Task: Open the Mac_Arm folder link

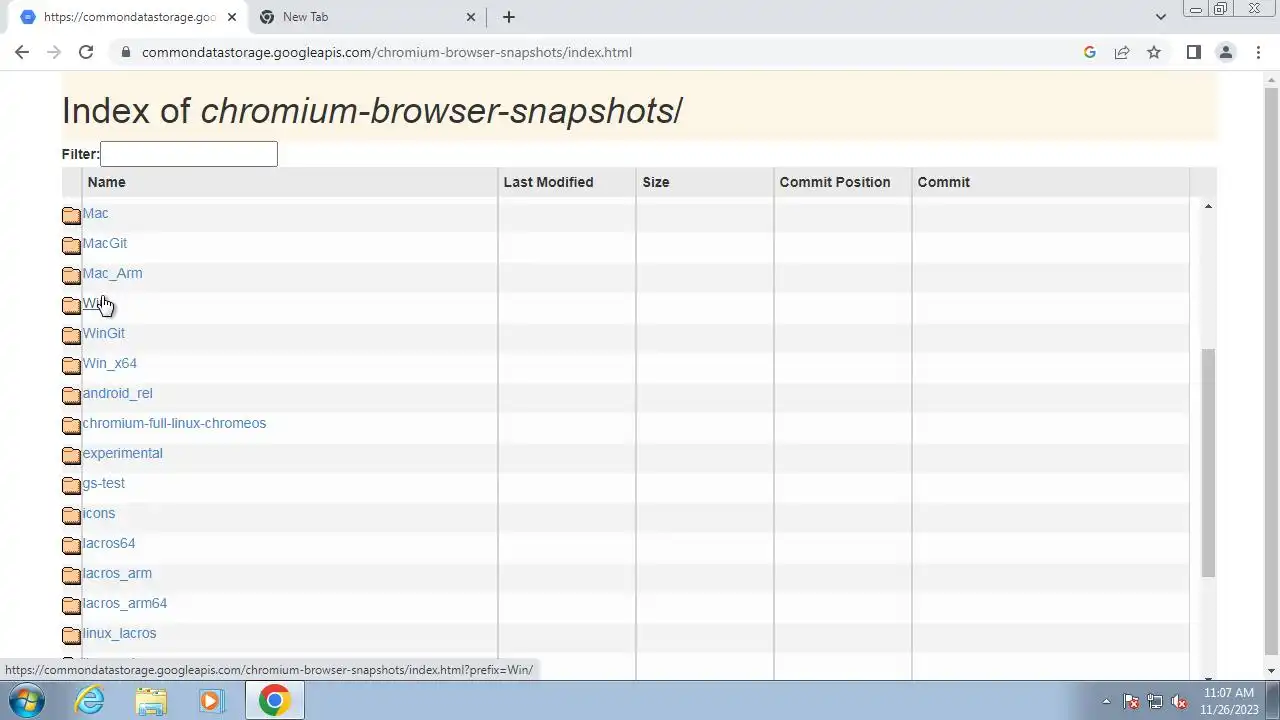Action: (112, 273)
